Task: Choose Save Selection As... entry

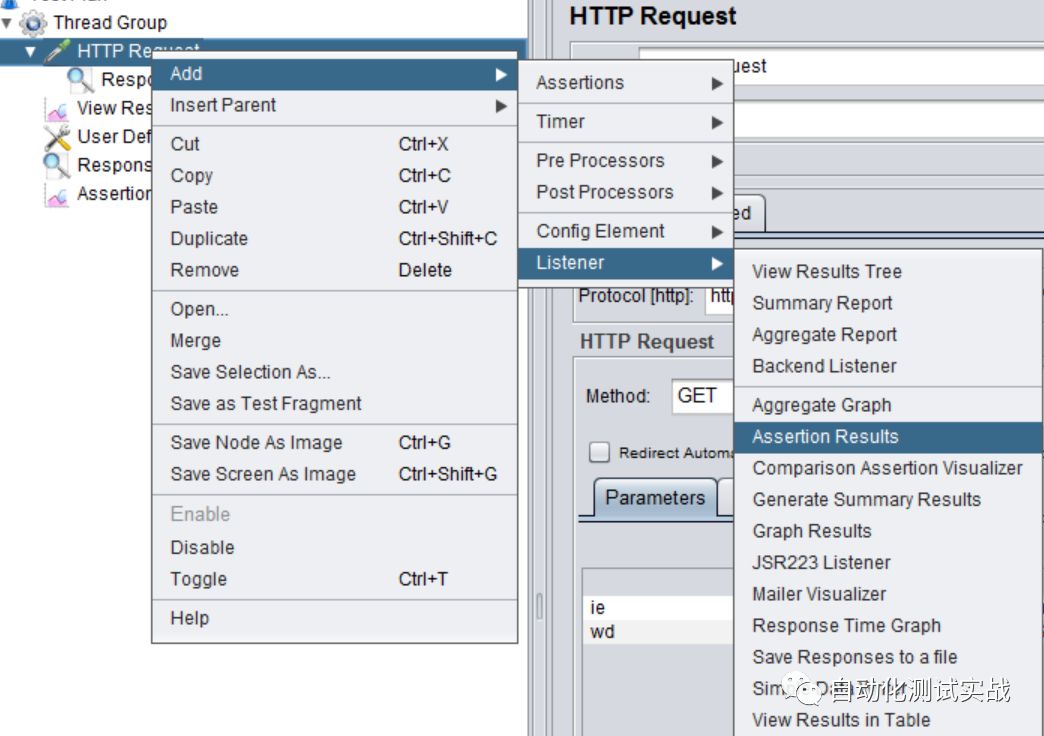Action: click(334, 372)
